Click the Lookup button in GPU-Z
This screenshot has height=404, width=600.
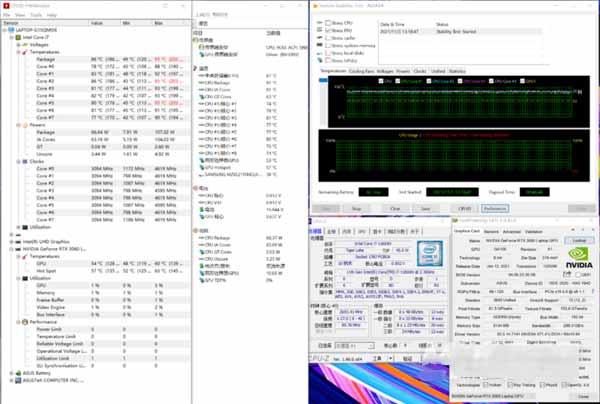577,240
